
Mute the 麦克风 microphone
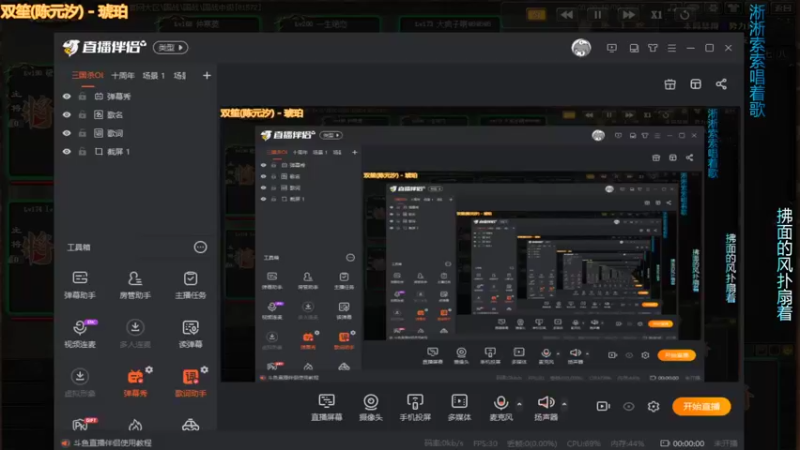point(501,407)
